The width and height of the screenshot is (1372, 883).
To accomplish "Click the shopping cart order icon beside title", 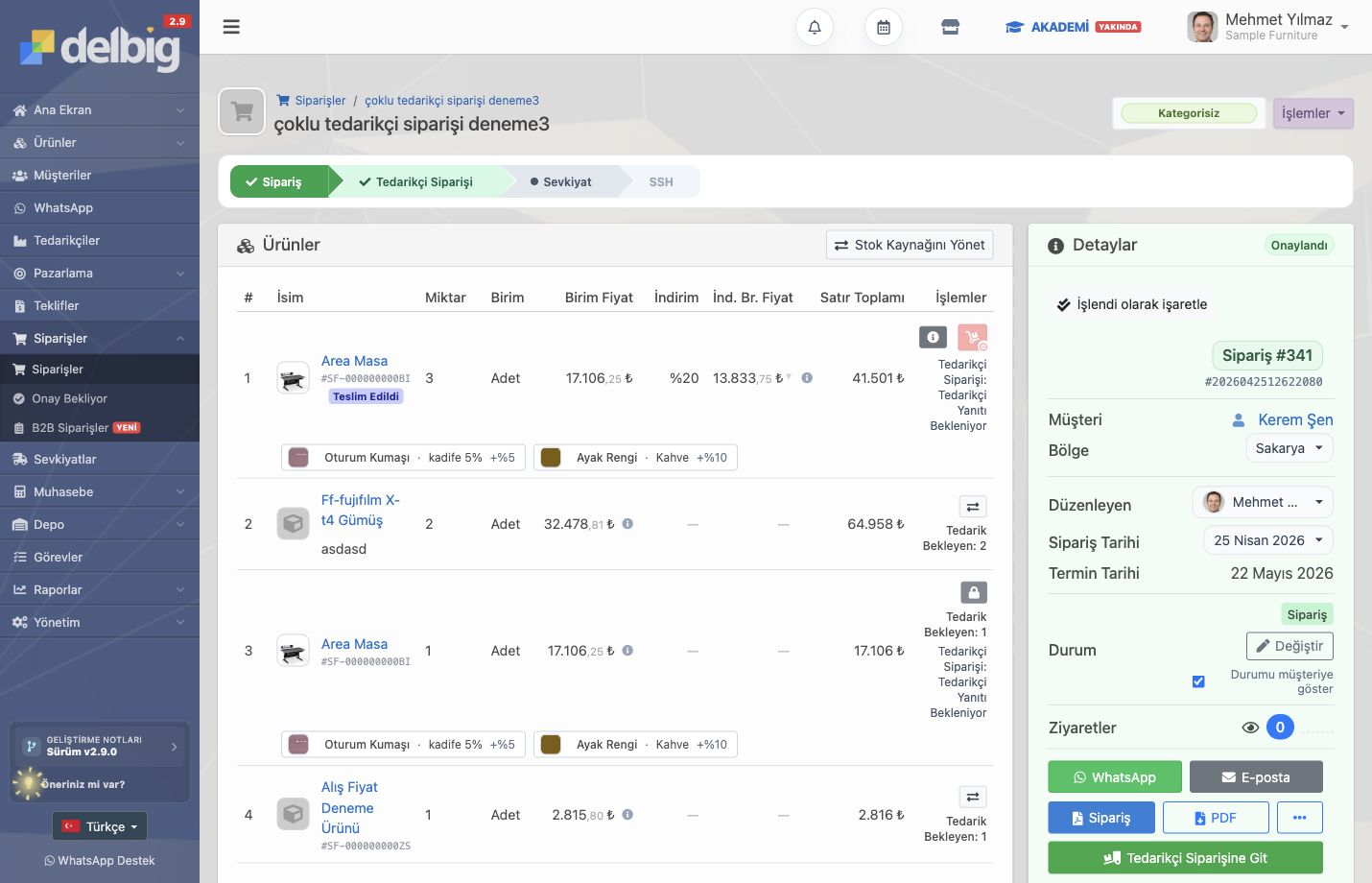I will point(242,112).
